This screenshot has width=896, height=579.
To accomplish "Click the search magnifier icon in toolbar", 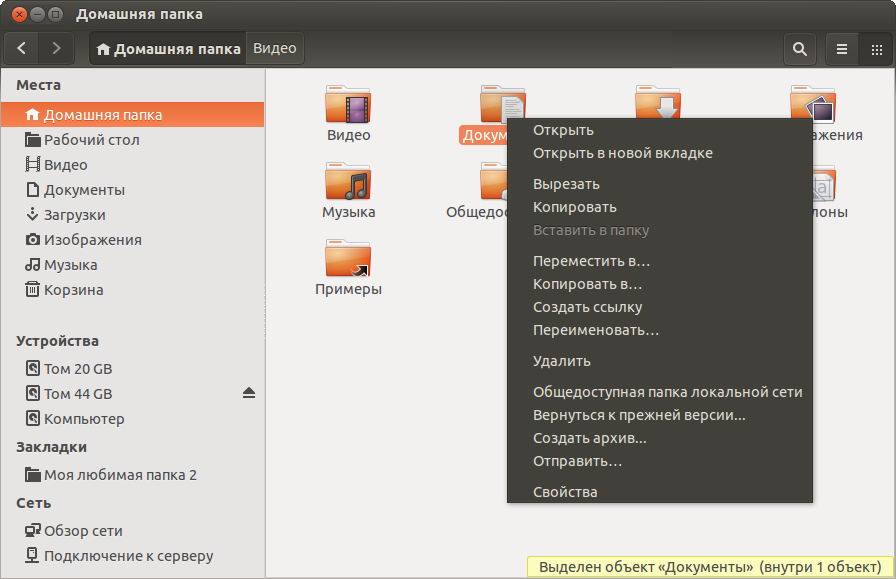I will tap(799, 48).
